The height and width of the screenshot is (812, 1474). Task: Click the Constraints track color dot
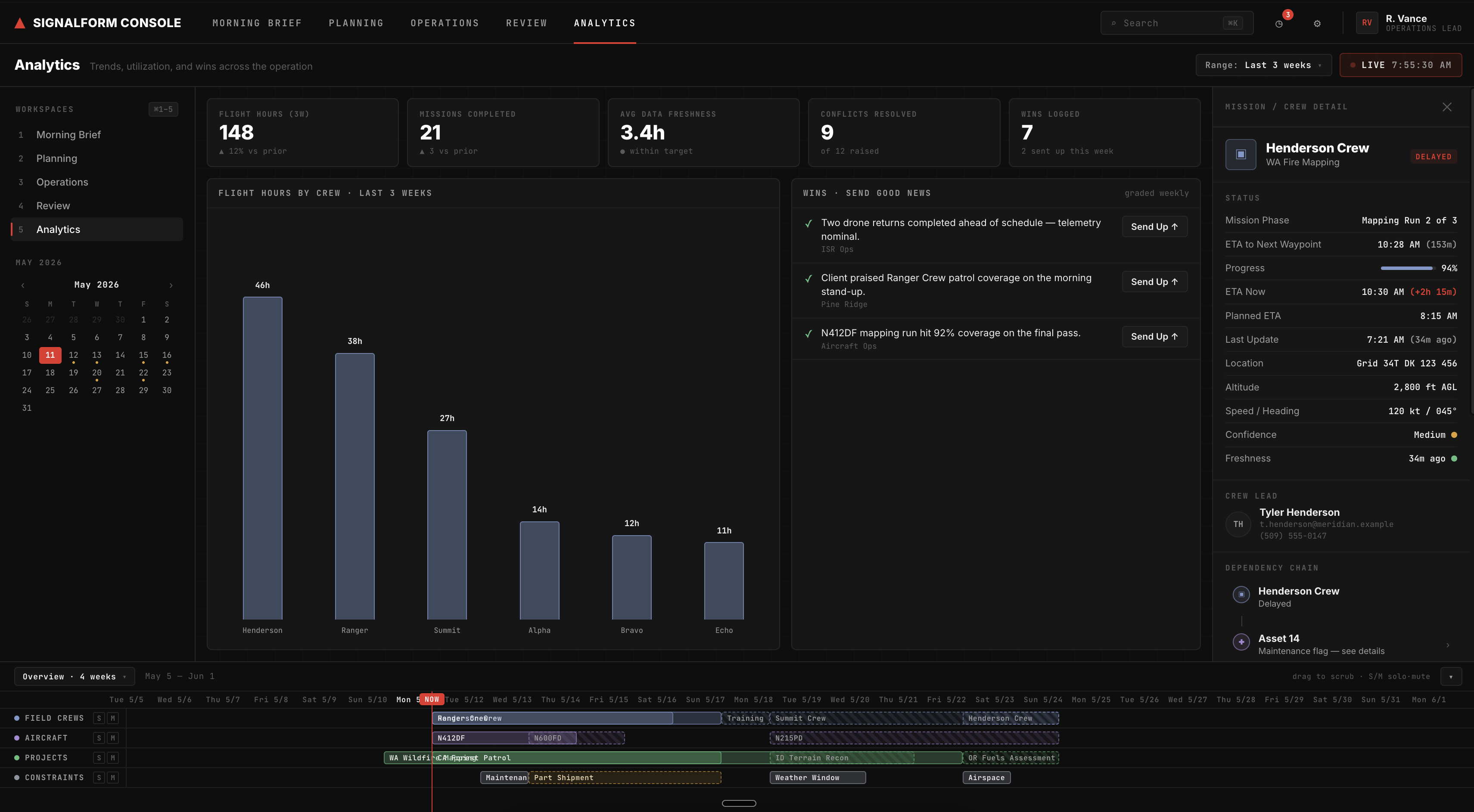click(x=17, y=778)
